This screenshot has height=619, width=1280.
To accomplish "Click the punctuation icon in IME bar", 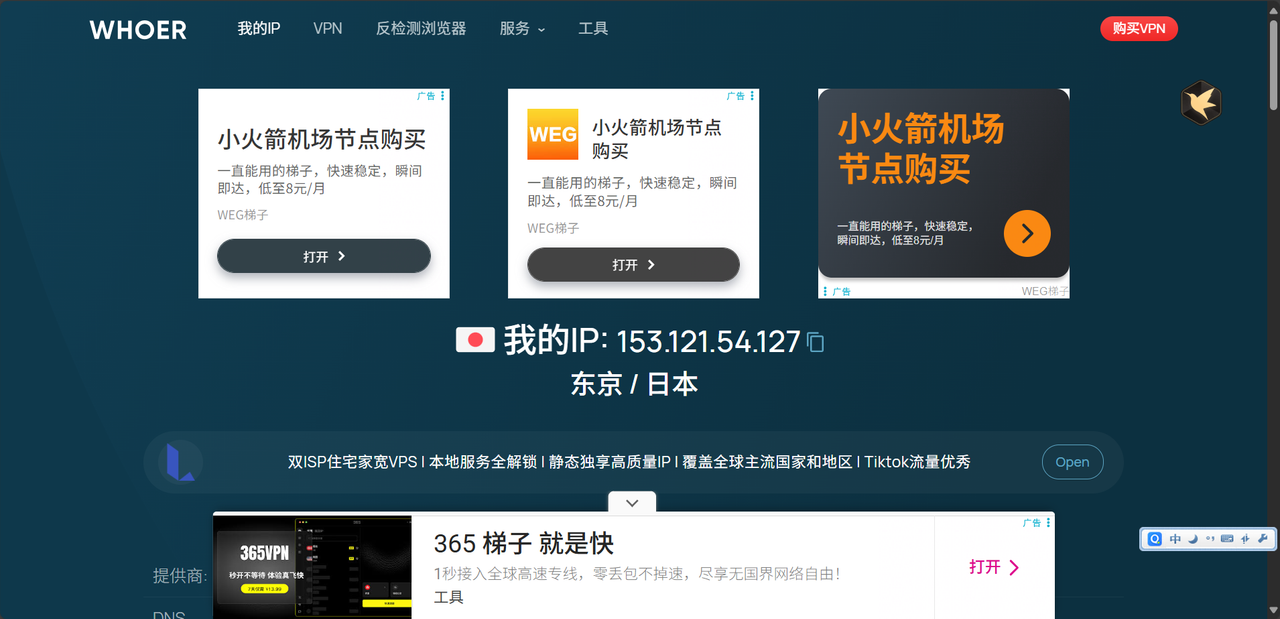I will point(1210,539).
